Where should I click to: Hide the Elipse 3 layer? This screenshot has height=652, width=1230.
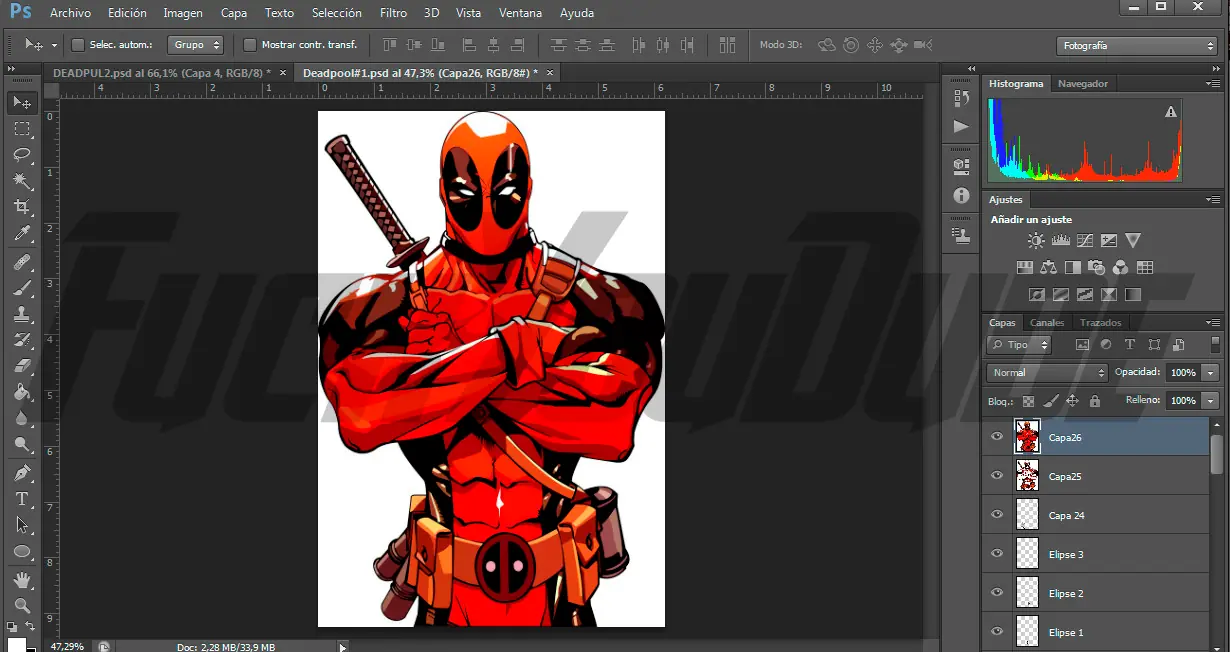[997, 554]
